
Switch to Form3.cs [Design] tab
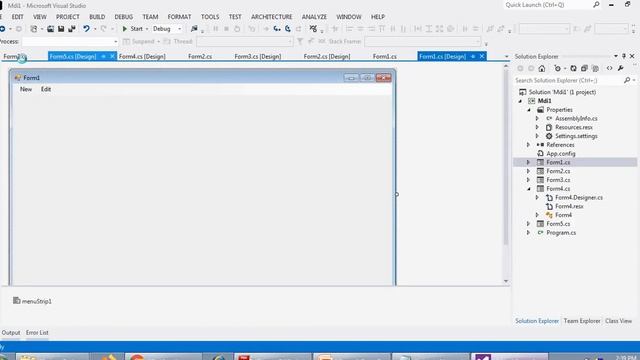258,57
